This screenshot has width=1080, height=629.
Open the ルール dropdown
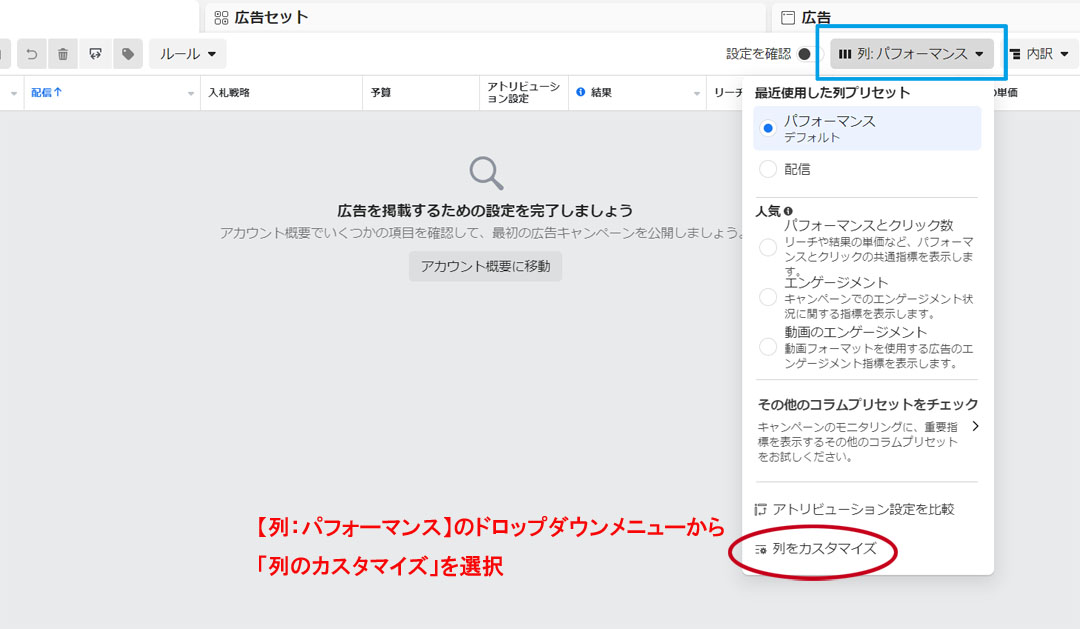coord(187,54)
